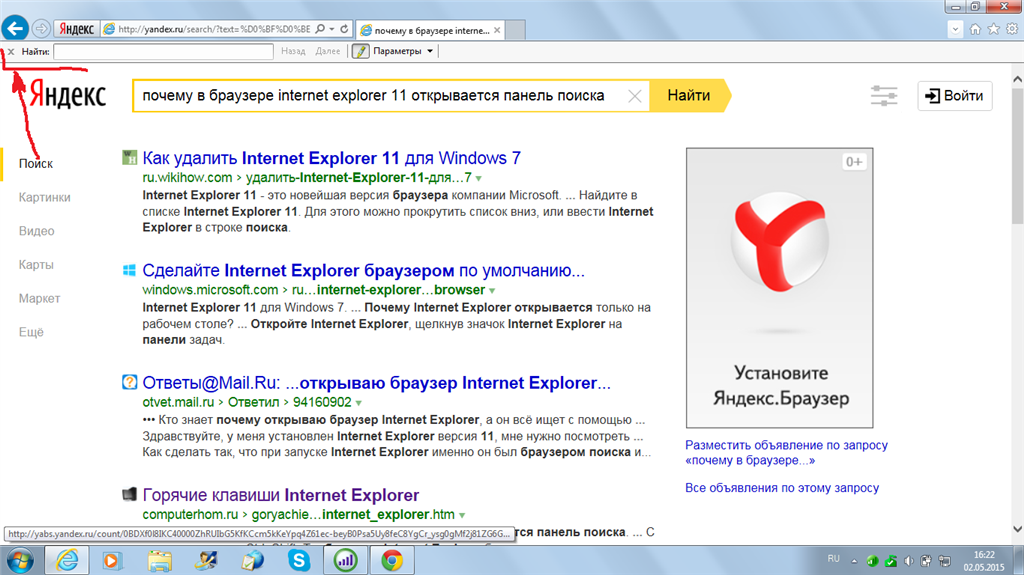Click 'Все объявления по этому запросу' link
The width and height of the screenshot is (1024, 575).
[782, 488]
